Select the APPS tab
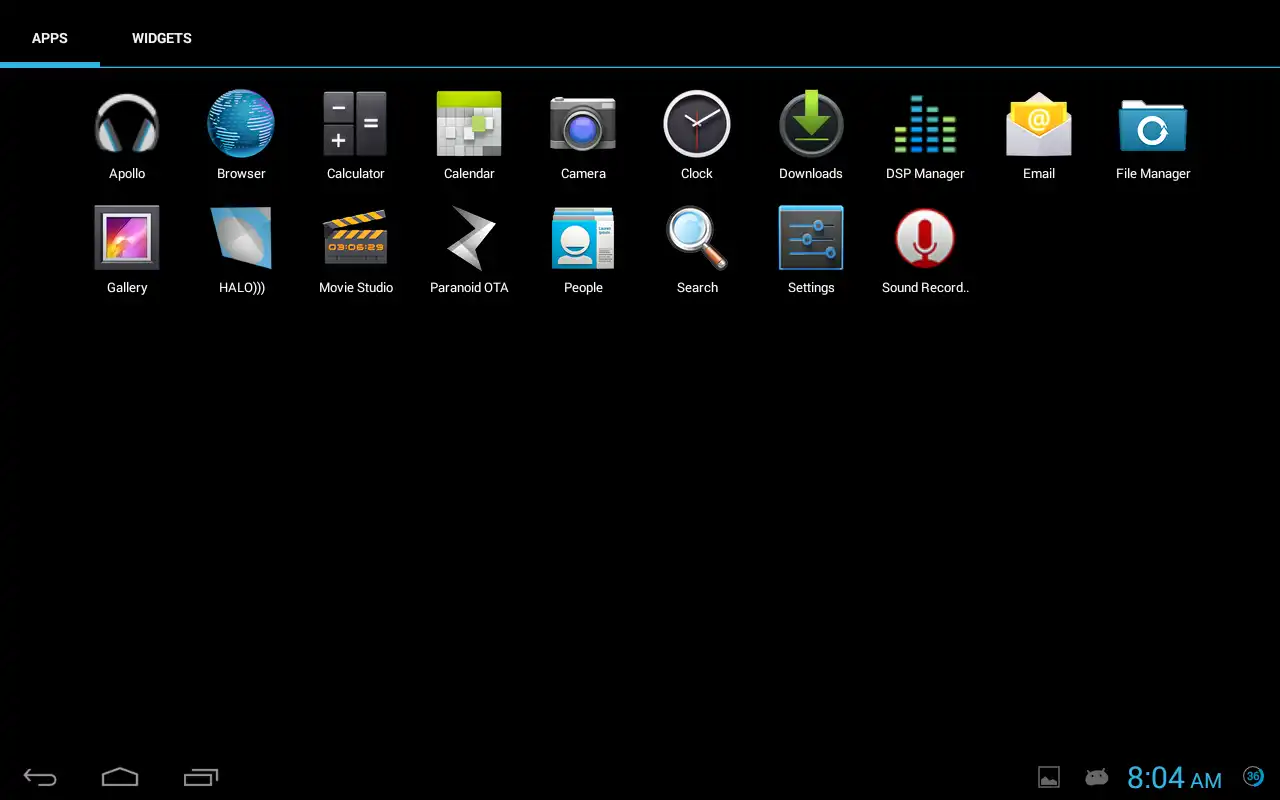Viewport: 1280px width, 800px height. (x=50, y=38)
